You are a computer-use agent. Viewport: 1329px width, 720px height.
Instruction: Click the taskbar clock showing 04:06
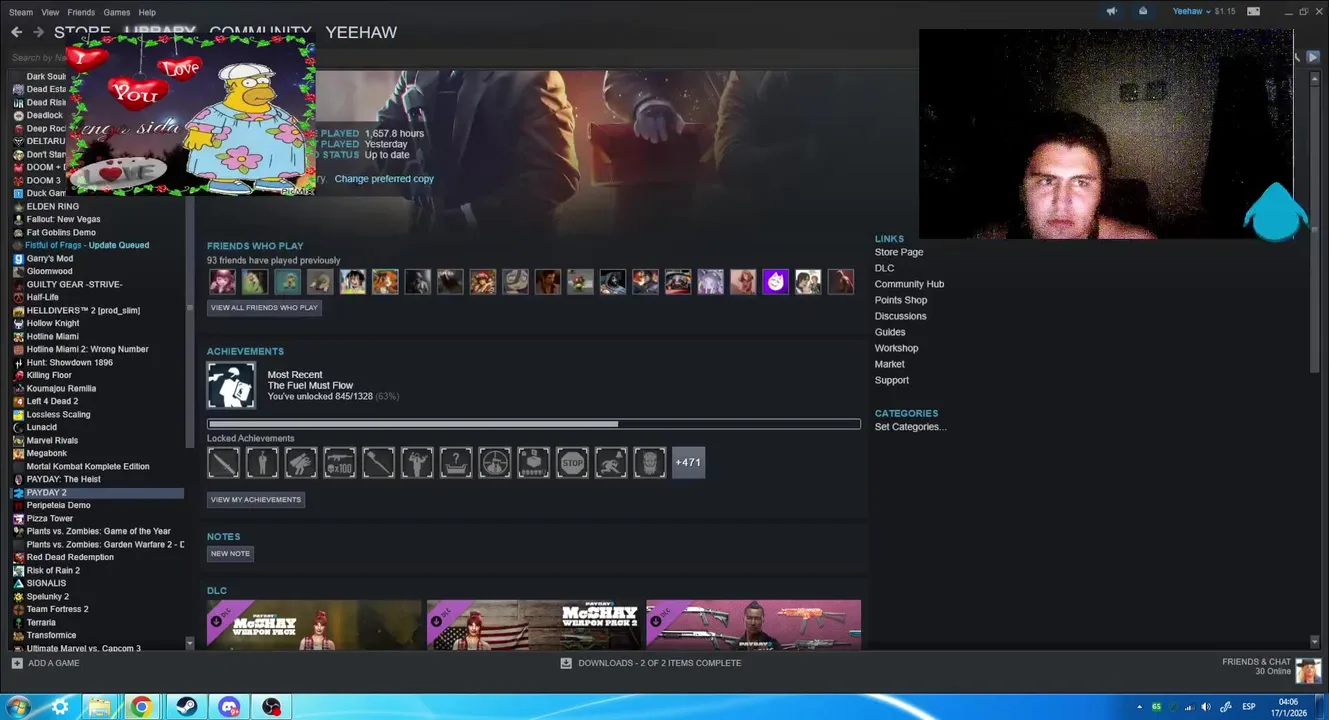[x=1289, y=708]
